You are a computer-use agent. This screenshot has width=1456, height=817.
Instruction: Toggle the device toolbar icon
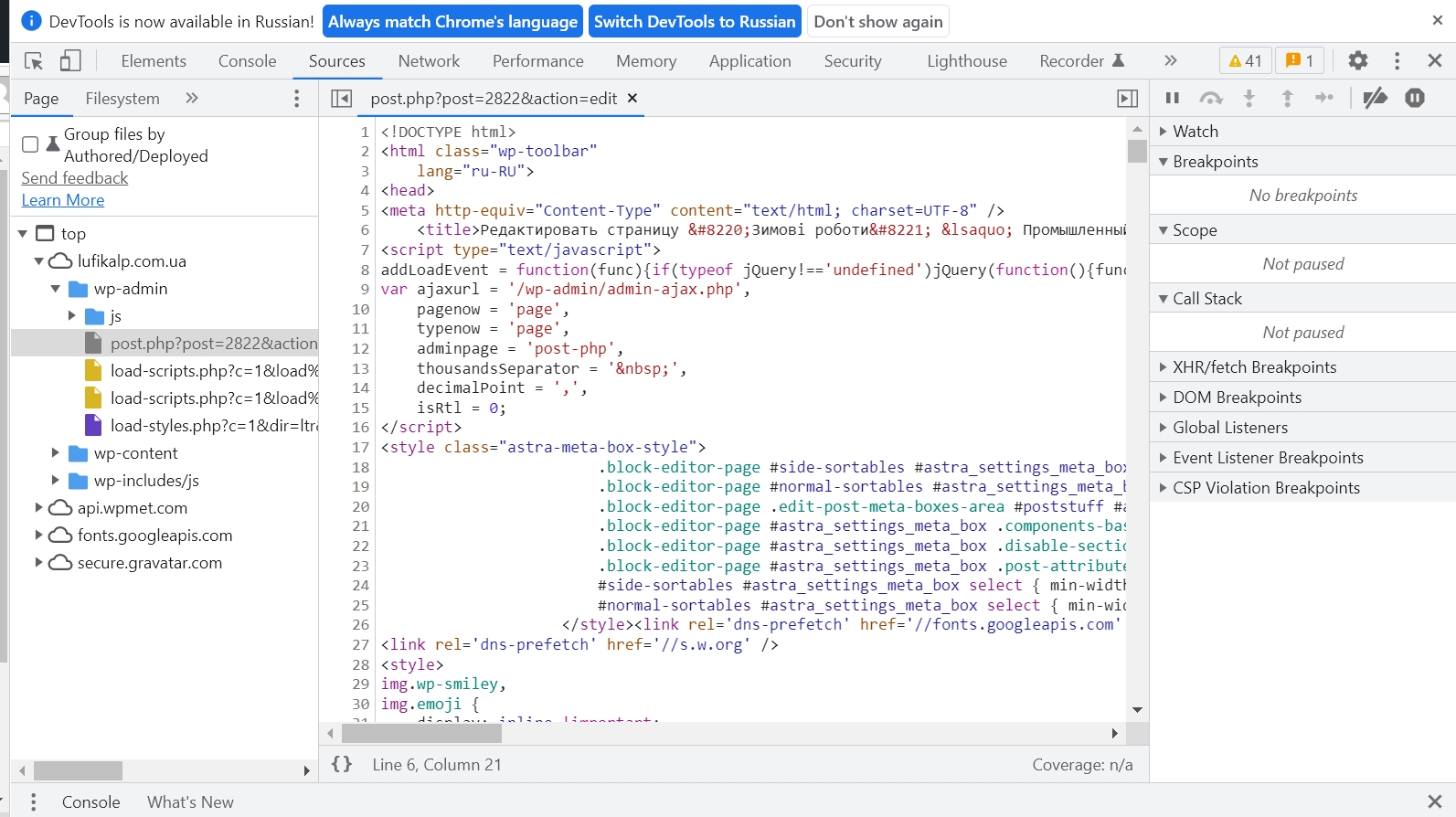(x=70, y=61)
